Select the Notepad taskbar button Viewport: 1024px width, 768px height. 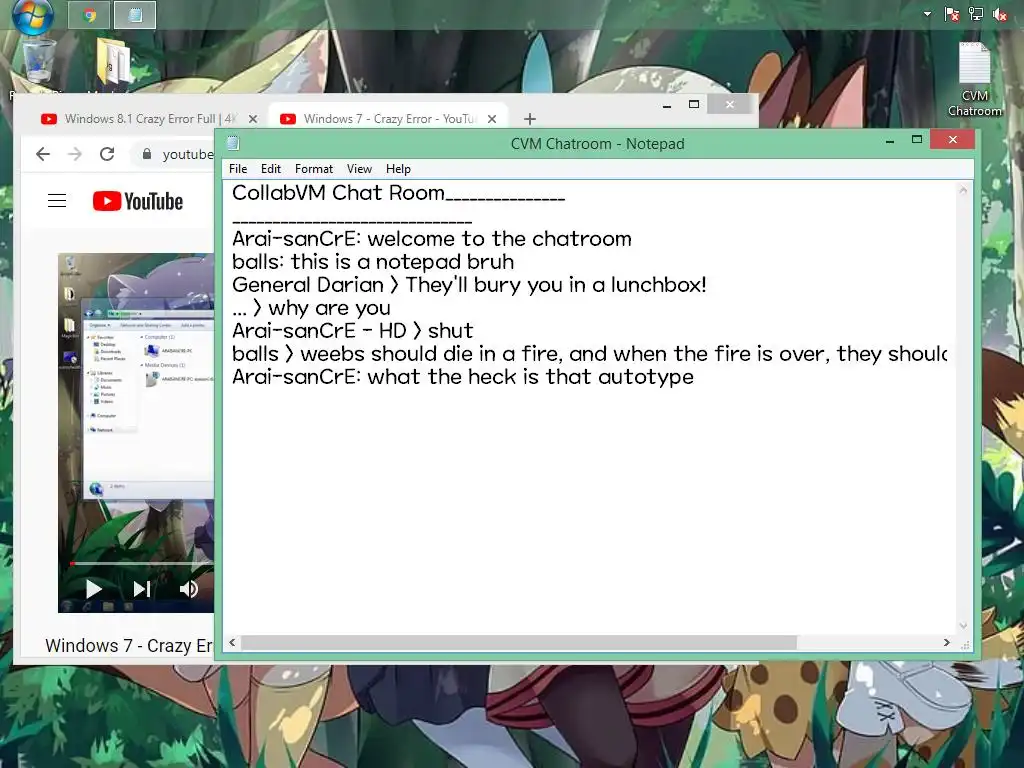pos(135,15)
